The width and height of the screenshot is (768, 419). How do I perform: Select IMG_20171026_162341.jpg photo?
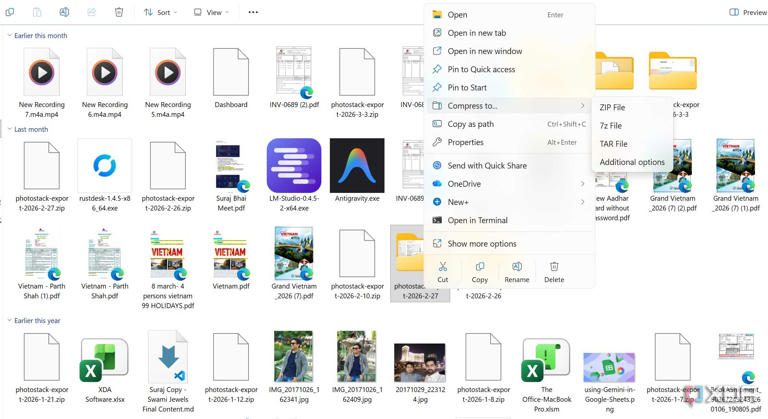pos(294,368)
